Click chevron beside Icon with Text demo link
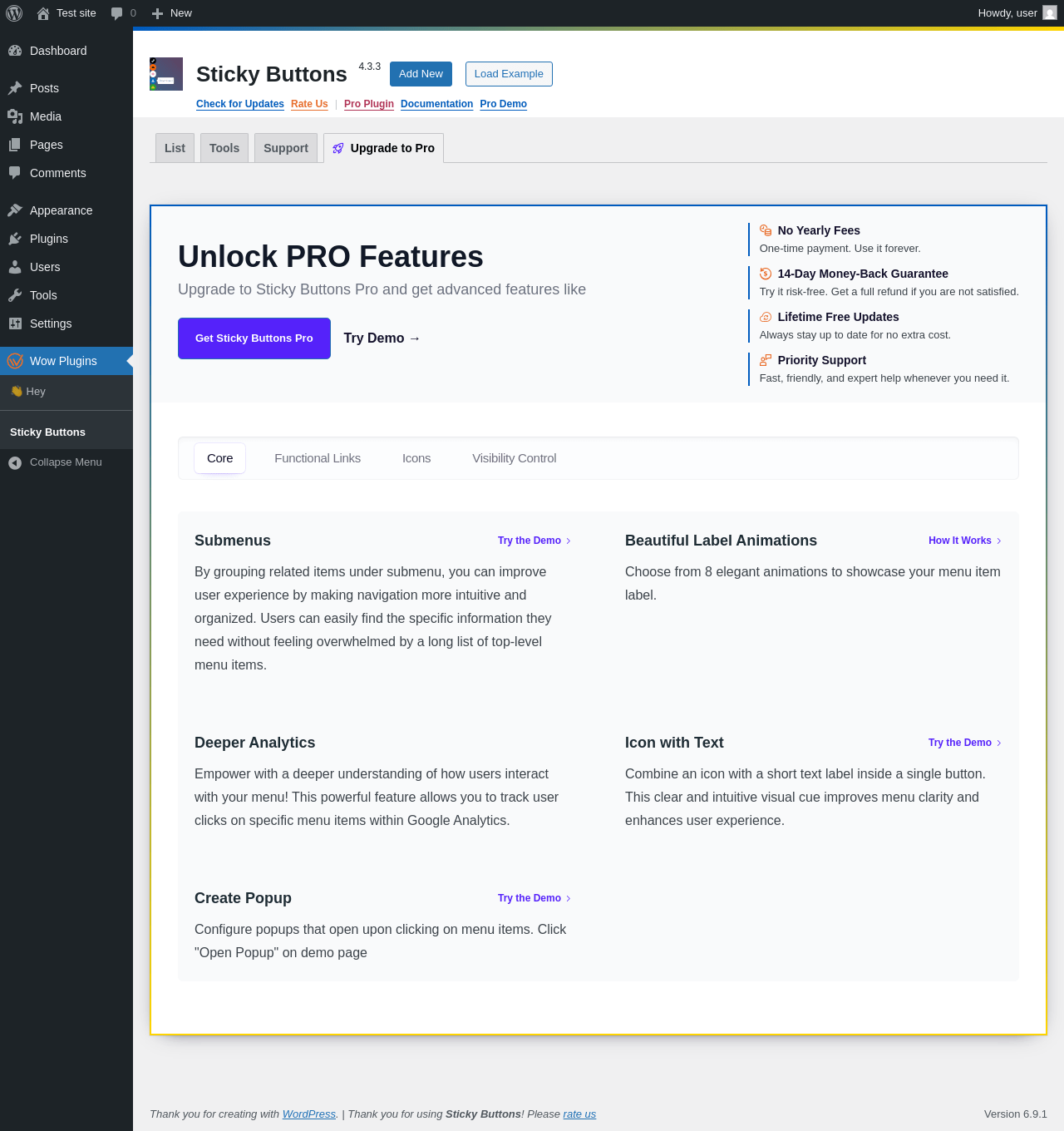The image size is (1064, 1131). click(999, 743)
